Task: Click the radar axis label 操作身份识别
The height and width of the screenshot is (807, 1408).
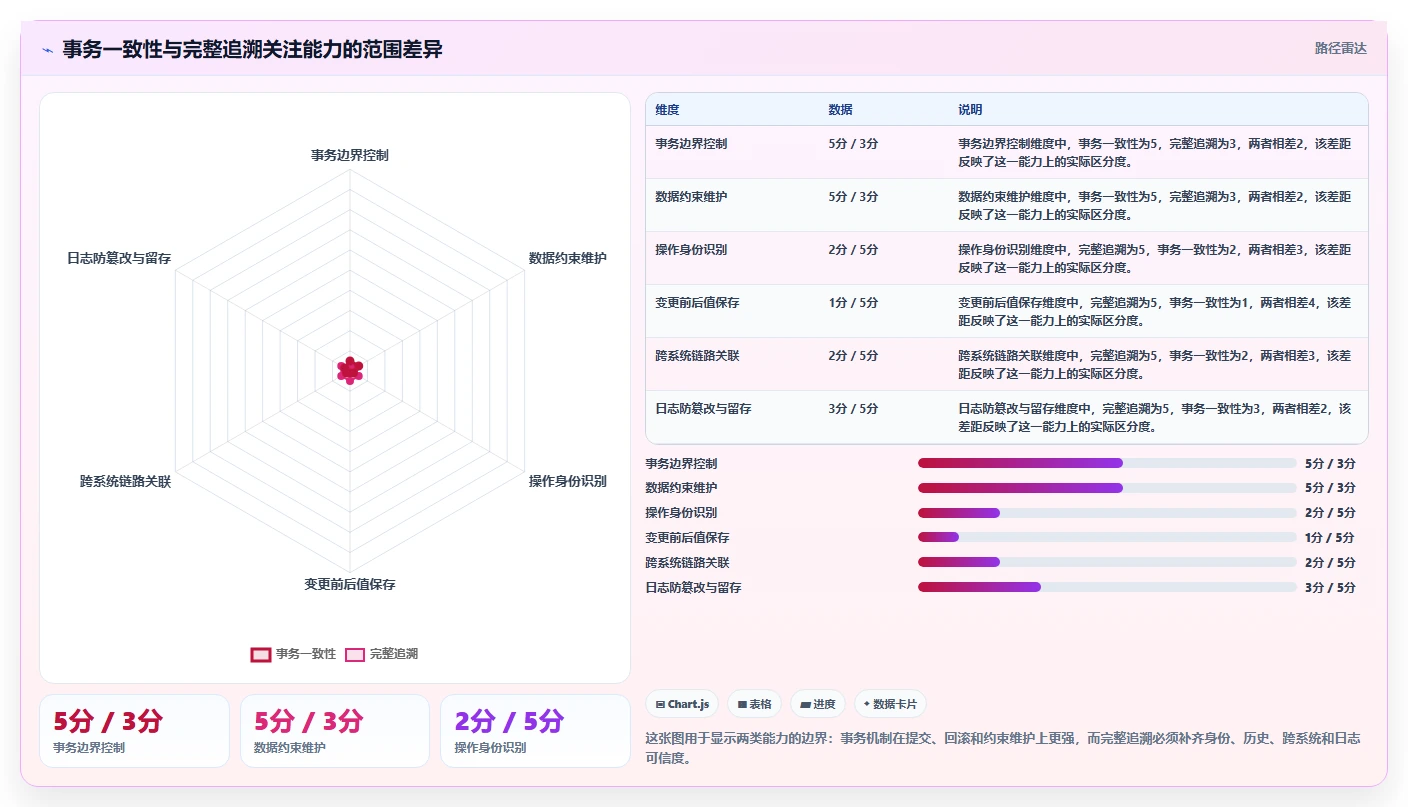Action: (567, 481)
